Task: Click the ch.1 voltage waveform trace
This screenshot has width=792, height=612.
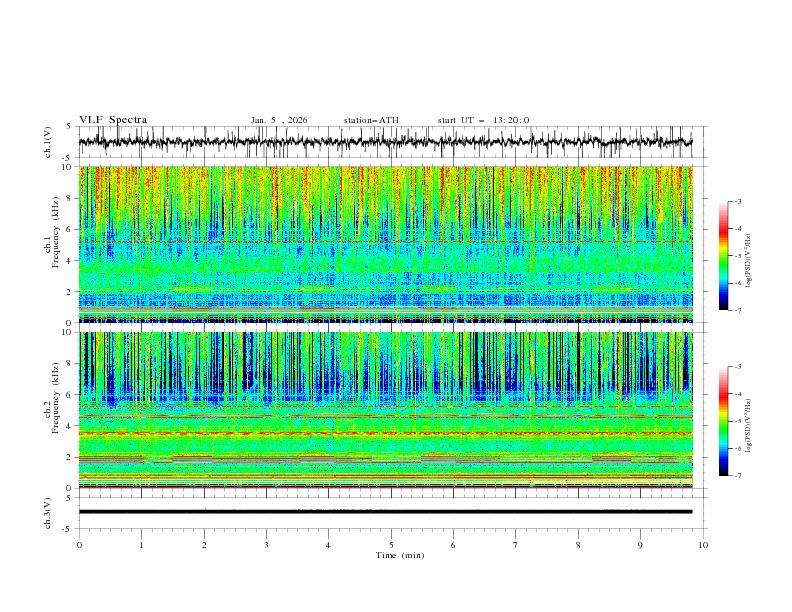Action: 385,142
